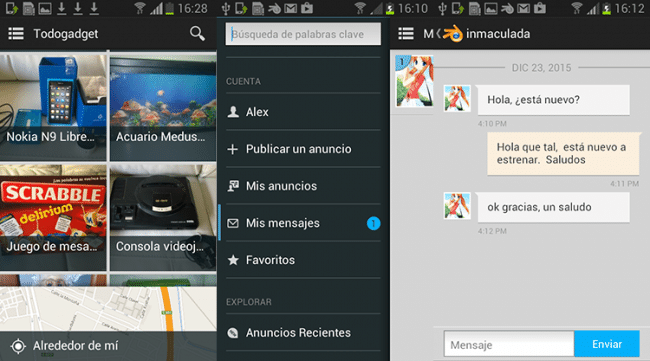The height and width of the screenshot is (361, 650).
Task: Open the hamburger menu next to Todogadget
Action: (x=16, y=34)
